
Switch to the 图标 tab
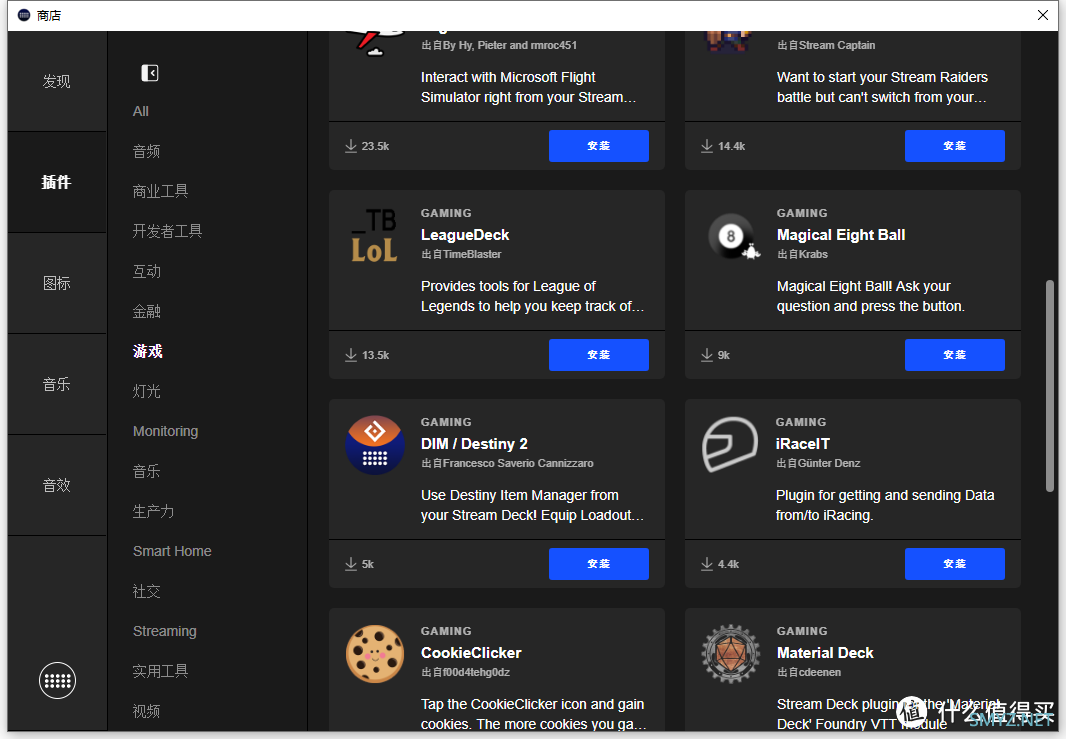click(56, 283)
